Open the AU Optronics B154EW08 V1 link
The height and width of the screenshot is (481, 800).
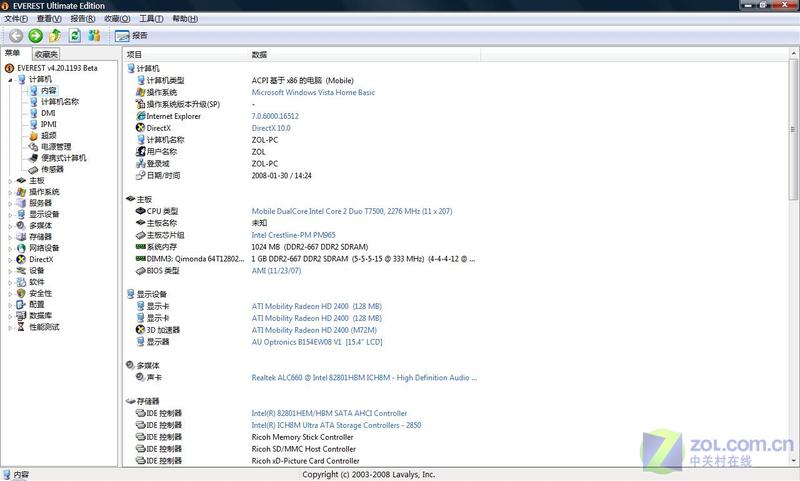coord(317,342)
